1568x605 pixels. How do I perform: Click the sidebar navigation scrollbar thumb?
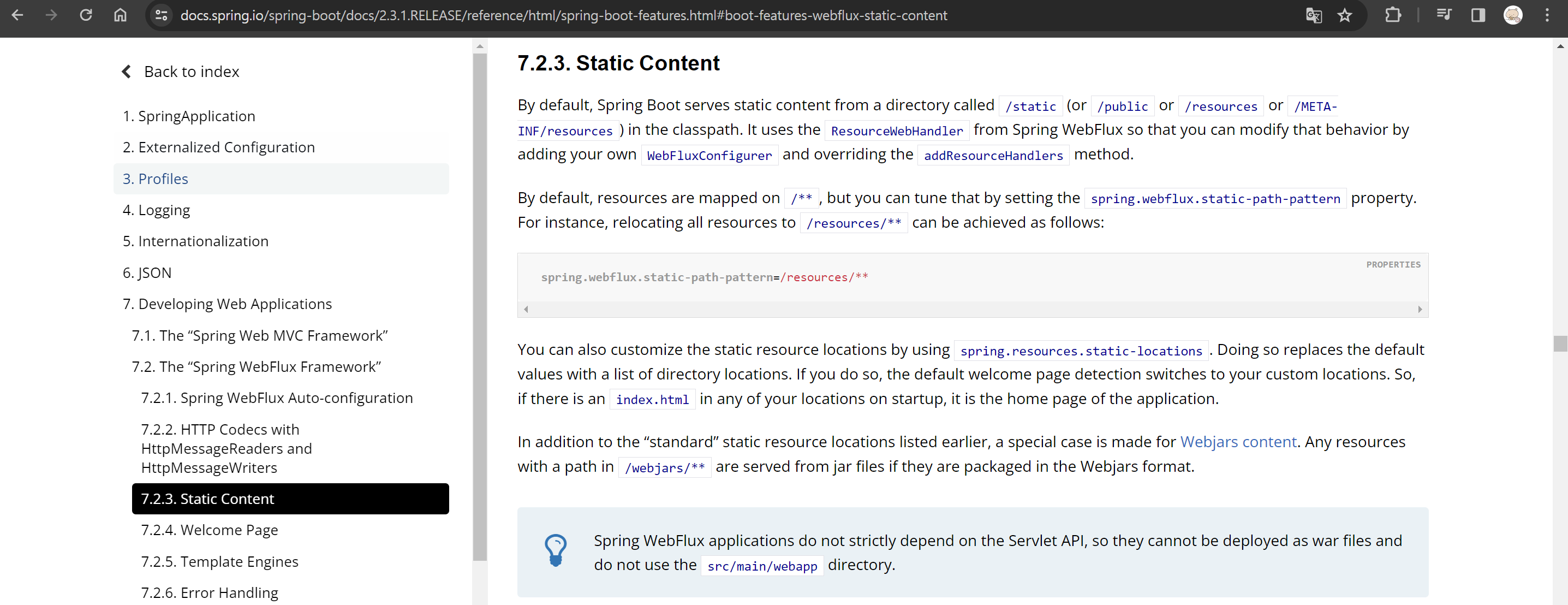point(480,305)
